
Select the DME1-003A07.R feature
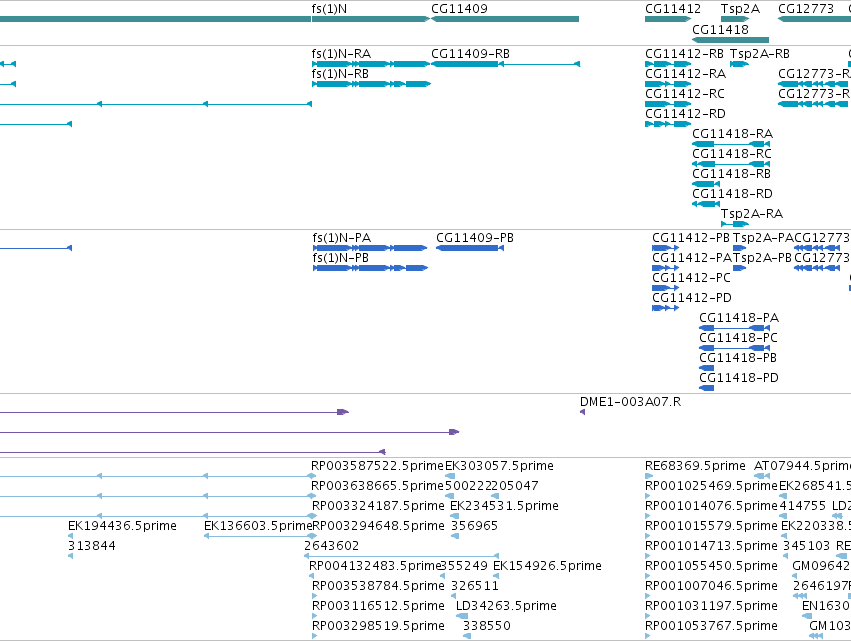pos(582,412)
